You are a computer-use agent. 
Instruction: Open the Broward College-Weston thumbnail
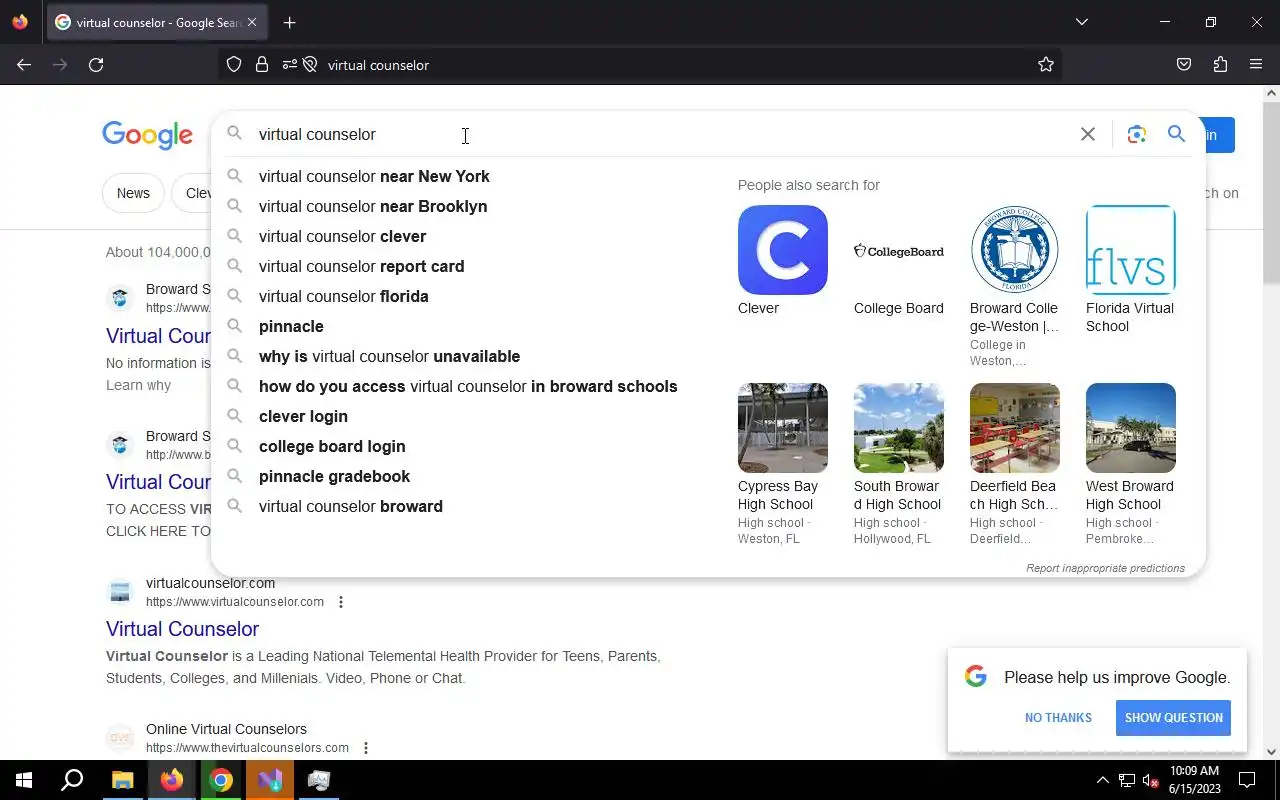(1015, 250)
